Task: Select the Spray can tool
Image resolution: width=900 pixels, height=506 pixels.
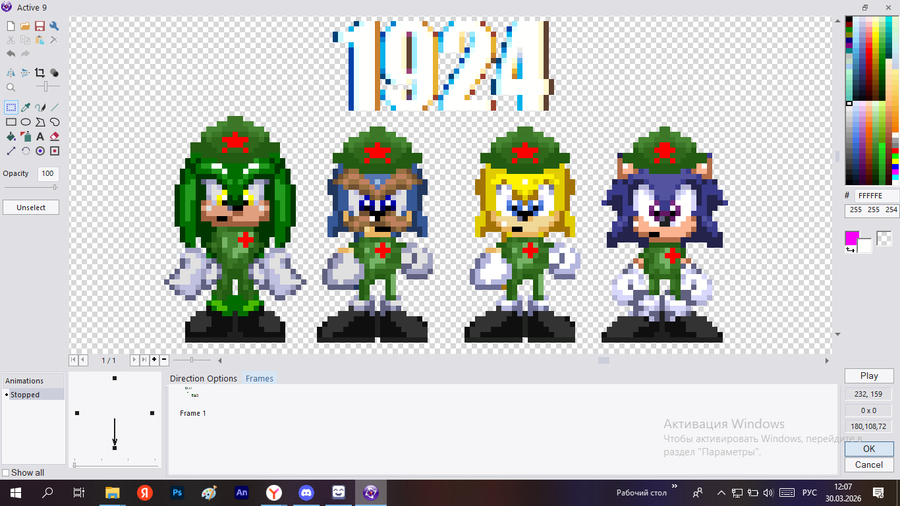Action: (26, 137)
